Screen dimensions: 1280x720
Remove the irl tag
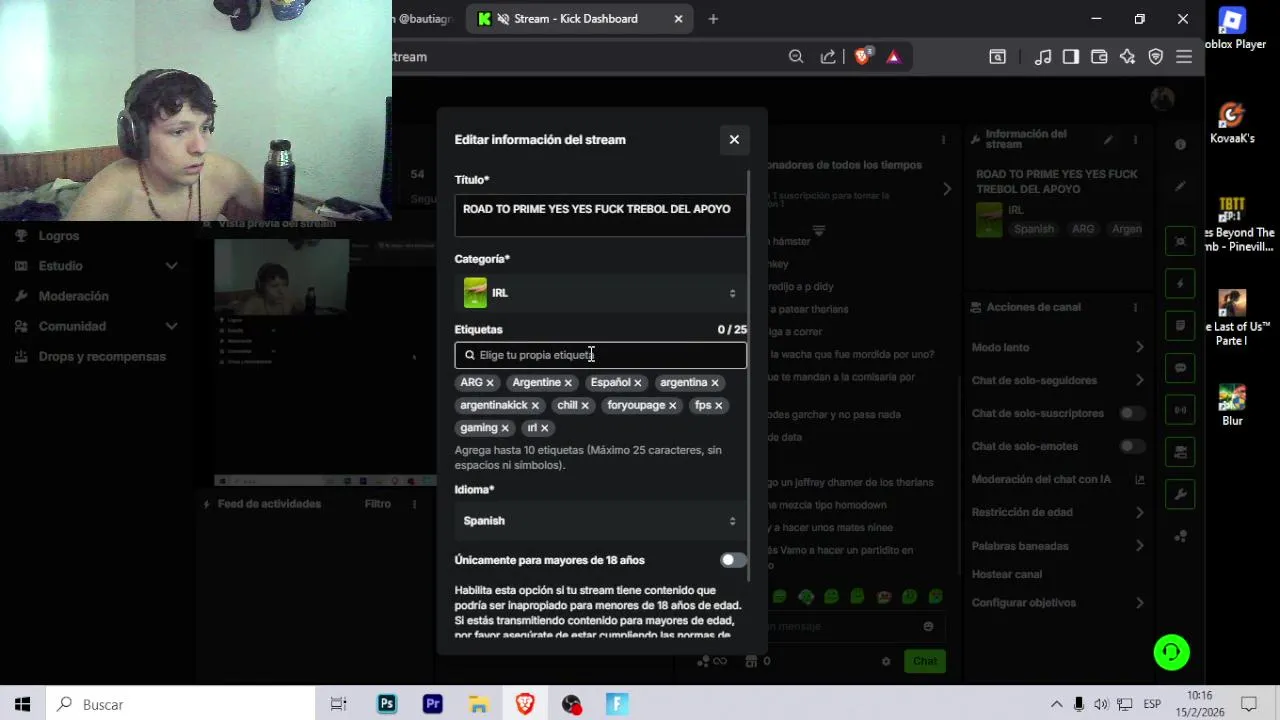pos(544,428)
